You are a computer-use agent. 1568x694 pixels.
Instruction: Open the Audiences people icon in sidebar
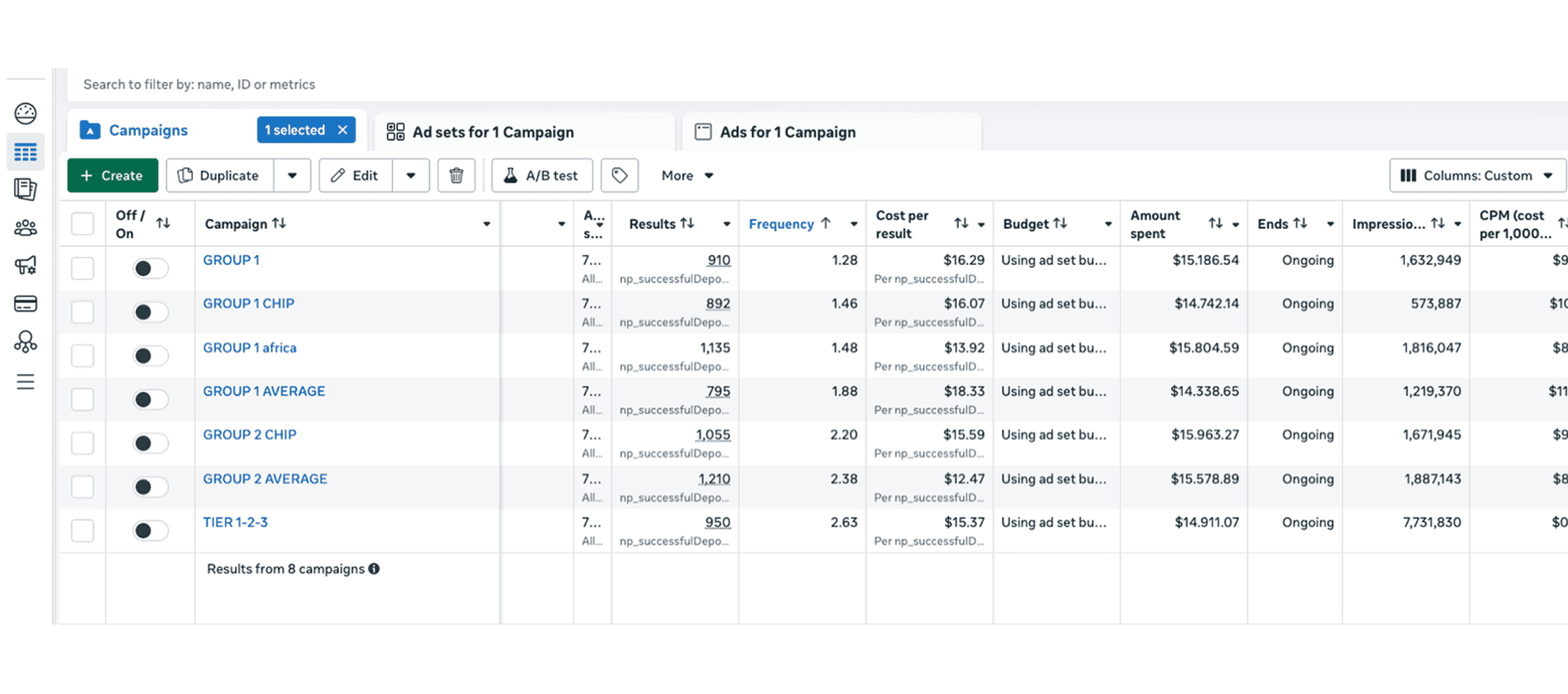[26, 228]
